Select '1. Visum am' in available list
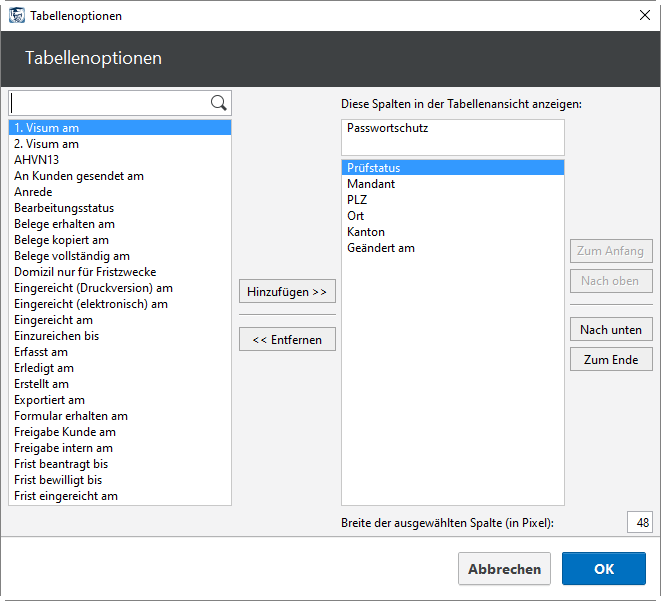Image resolution: width=661 pixels, height=601 pixels. (120, 128)
